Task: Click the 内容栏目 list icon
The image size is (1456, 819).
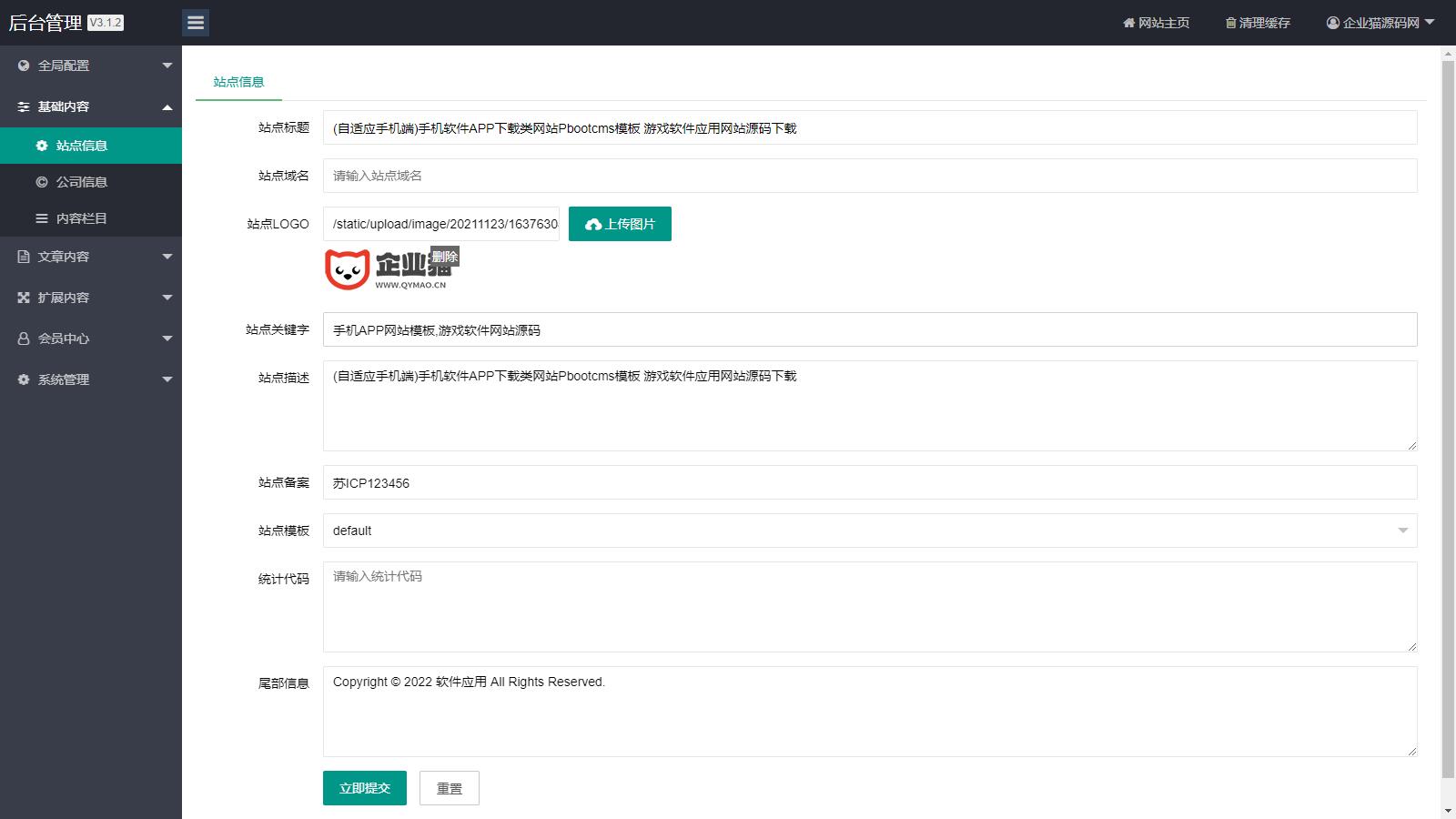Action: [x=41, y=218]
